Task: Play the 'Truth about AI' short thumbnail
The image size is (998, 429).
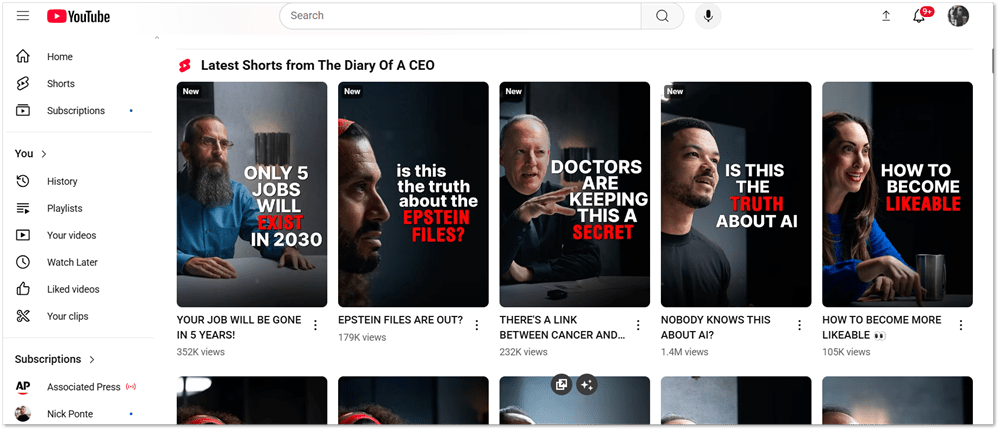Action: click(x=736, y=194)
